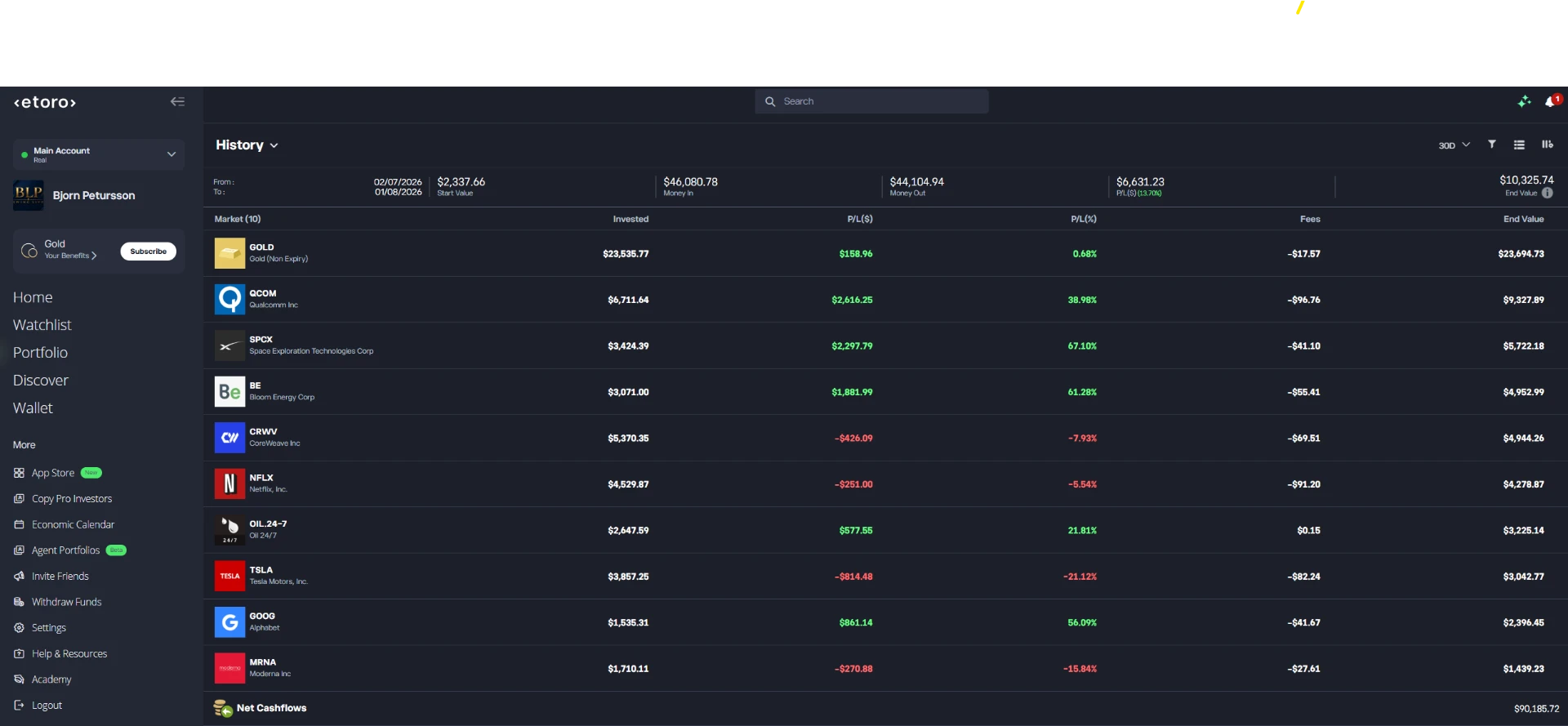
Task: Click Bloom Energy fee '-$55.41'
Action: pos(1304,392)
